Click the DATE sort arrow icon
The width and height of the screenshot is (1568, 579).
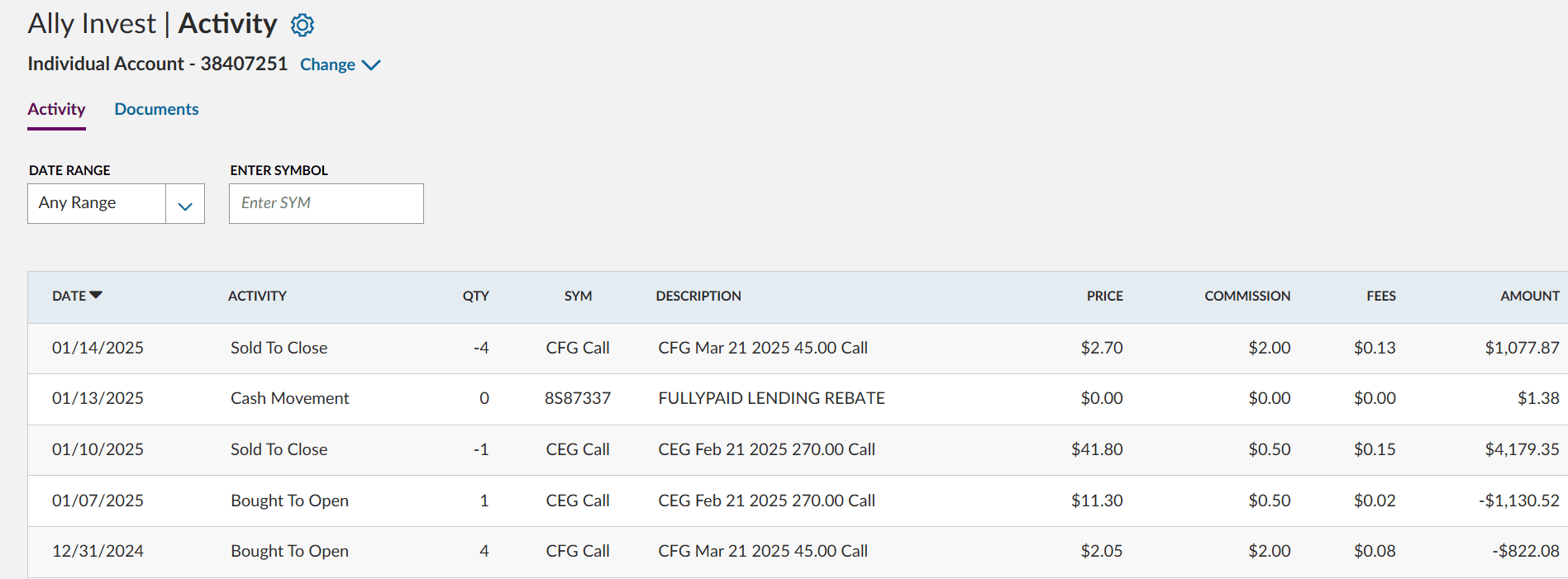click(x=96, y=295)
